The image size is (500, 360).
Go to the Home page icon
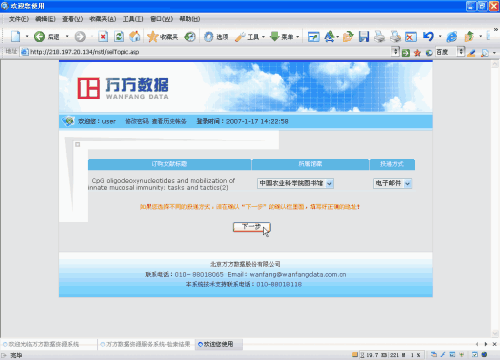point(135,36)
